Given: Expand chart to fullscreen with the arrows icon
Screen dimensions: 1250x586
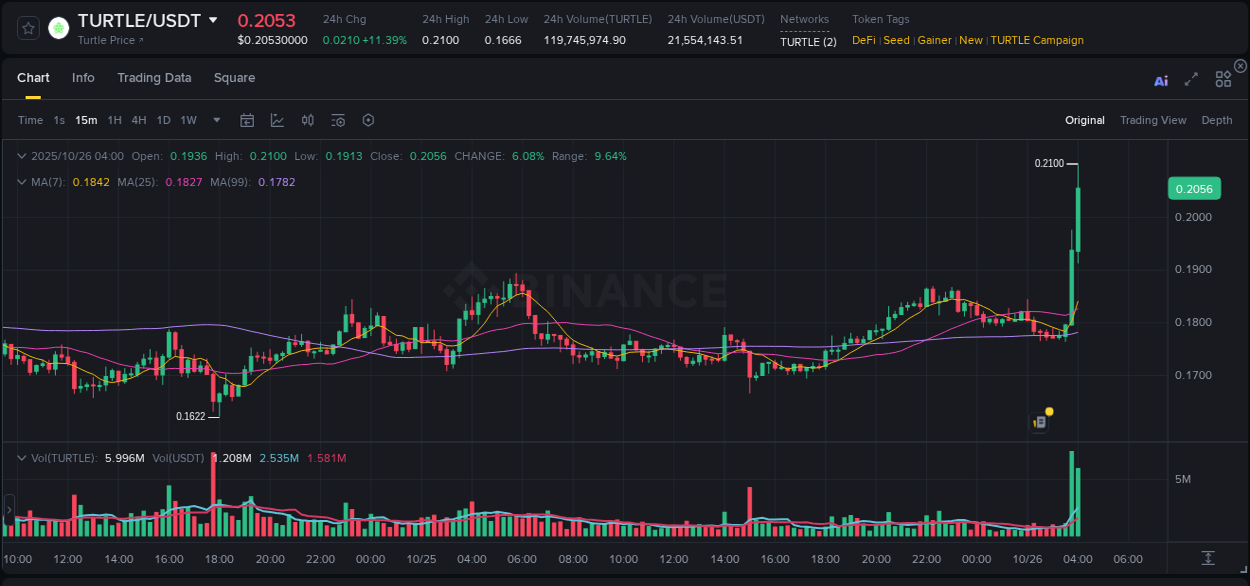Looking at the screenshot, I should tap(1191, 80).
